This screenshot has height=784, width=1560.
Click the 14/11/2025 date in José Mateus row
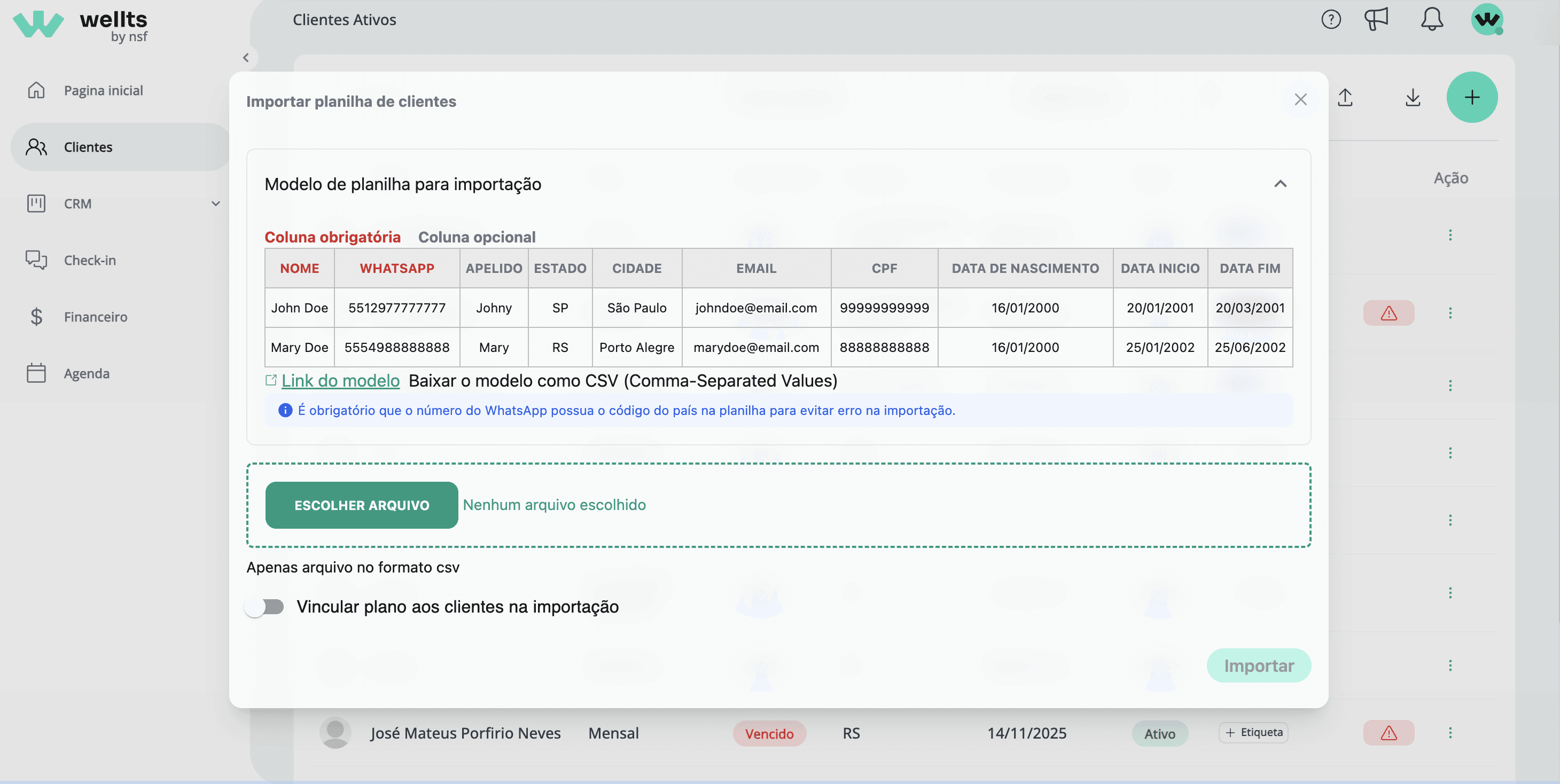point(1026,733)
